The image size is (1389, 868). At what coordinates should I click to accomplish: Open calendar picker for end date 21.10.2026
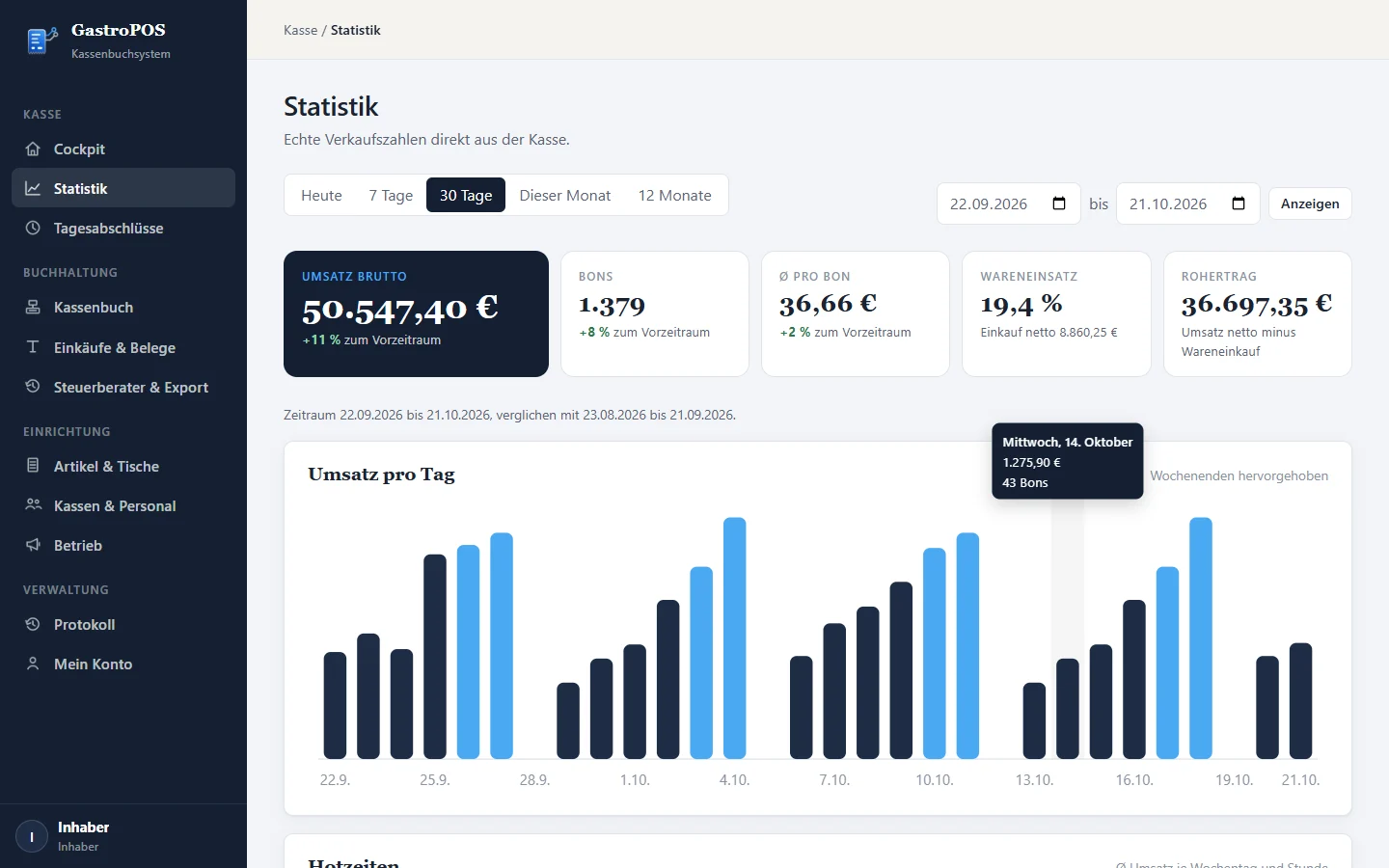(x=1239, y=203)
